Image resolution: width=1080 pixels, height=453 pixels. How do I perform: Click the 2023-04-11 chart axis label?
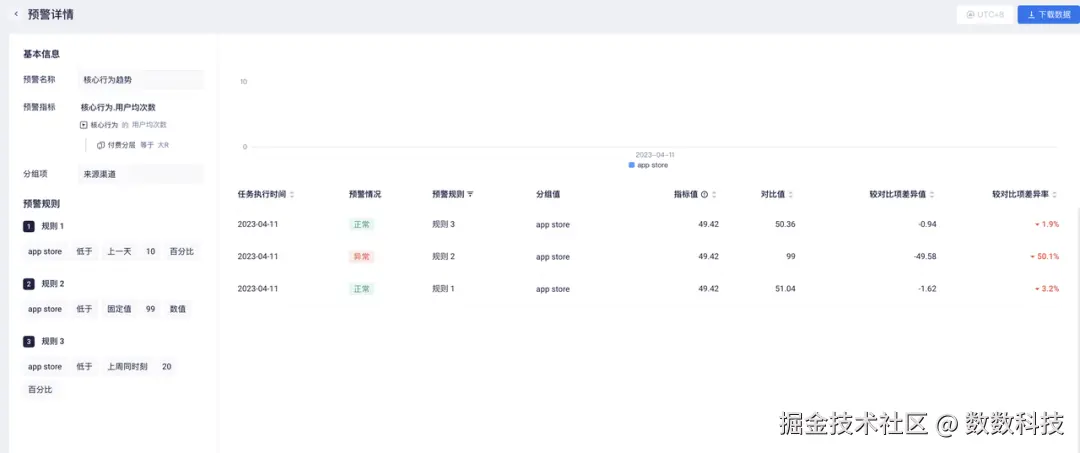[654, 155]
